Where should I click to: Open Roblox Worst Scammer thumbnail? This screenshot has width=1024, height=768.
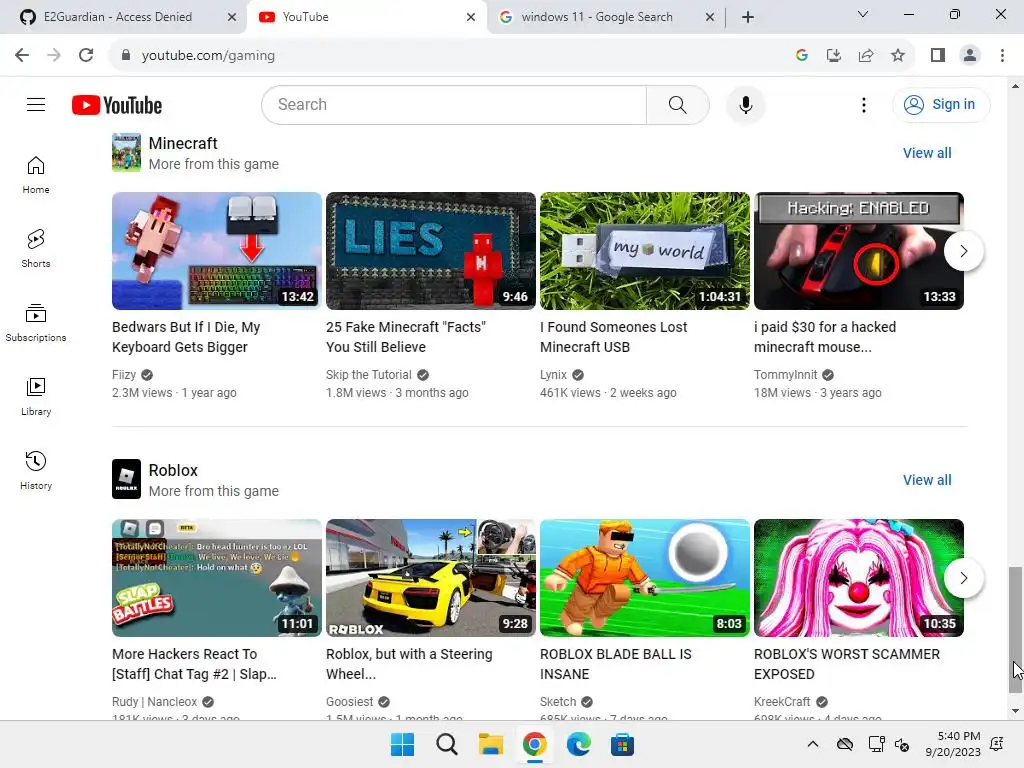pos(859,578)
